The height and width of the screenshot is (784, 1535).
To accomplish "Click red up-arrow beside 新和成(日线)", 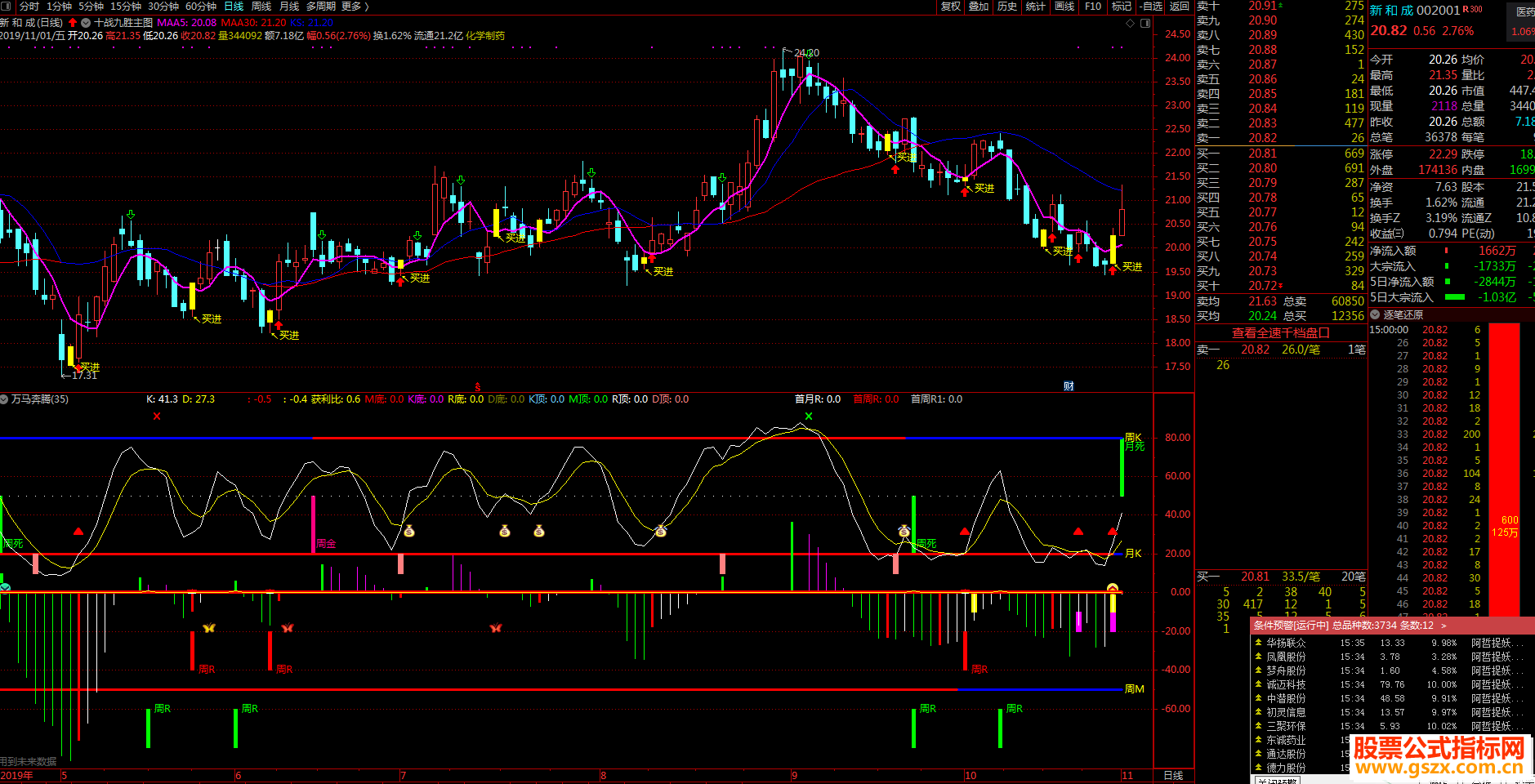I will pyautogui.click(x=73, y=23).
